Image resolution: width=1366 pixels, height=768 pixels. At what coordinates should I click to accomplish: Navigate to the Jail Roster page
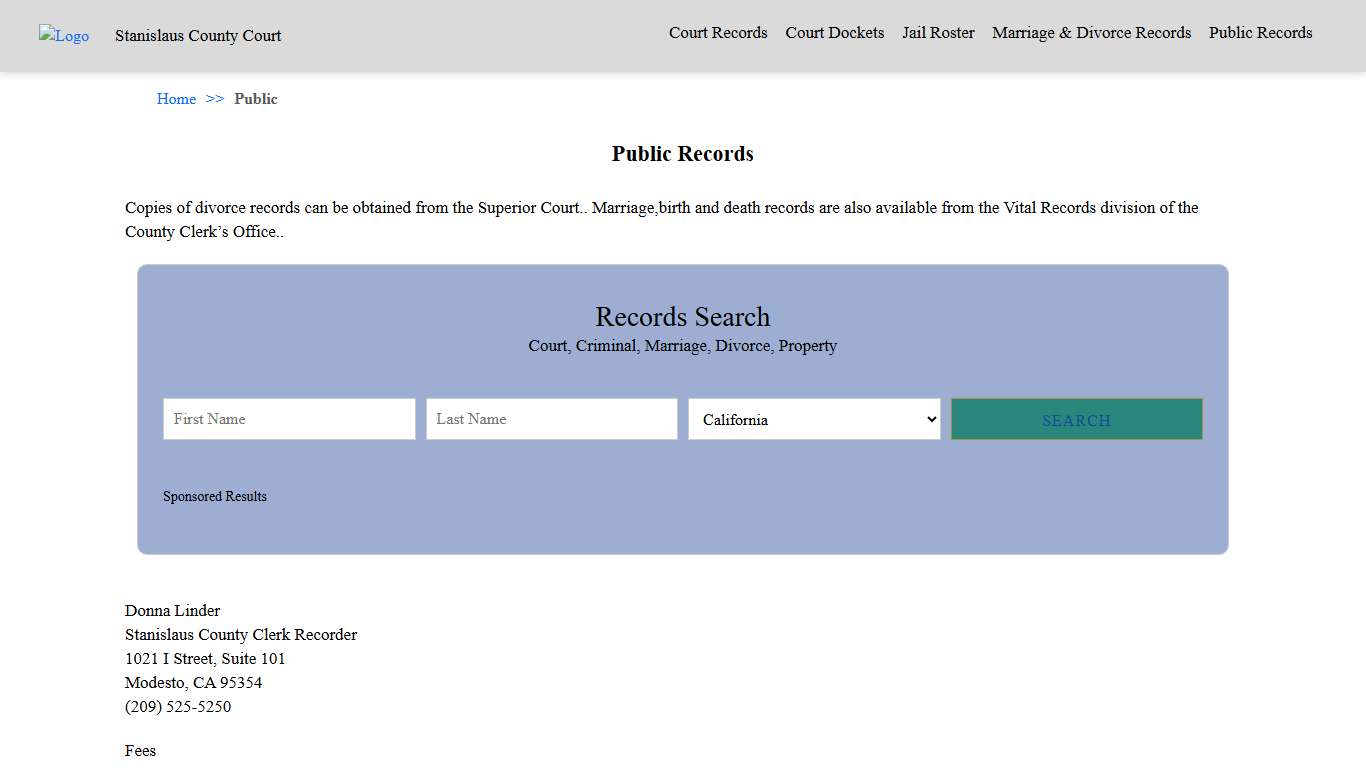tap(938, 33)
